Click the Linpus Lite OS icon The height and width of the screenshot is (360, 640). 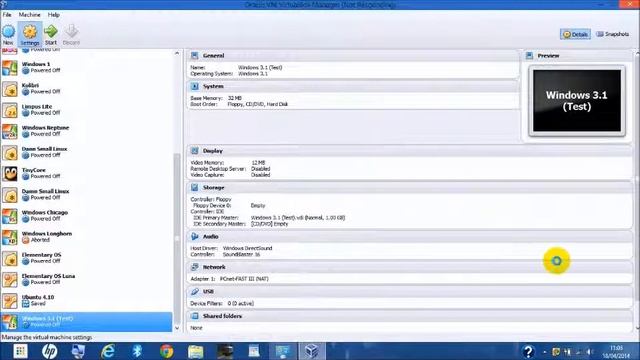tap(10, 110)
